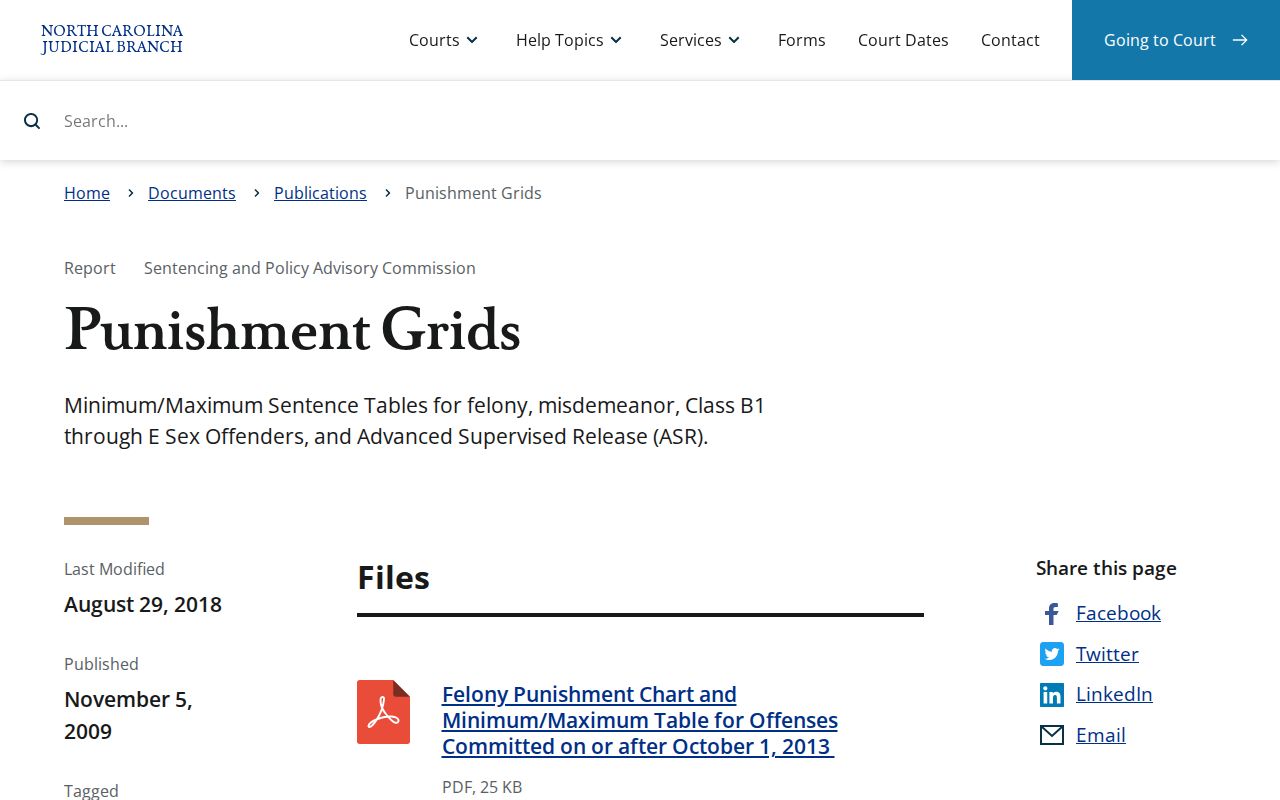
Task: Focus the Search input field
Action: 640,121
